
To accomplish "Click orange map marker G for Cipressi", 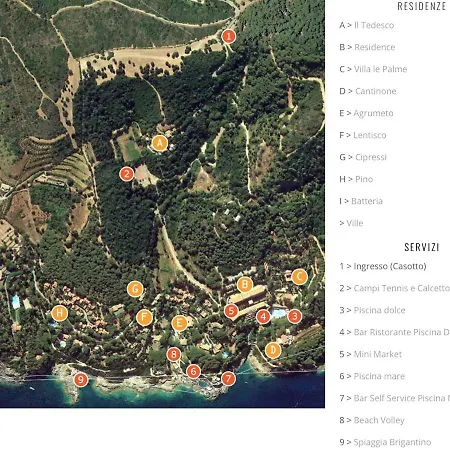I will tap(135, 289).
